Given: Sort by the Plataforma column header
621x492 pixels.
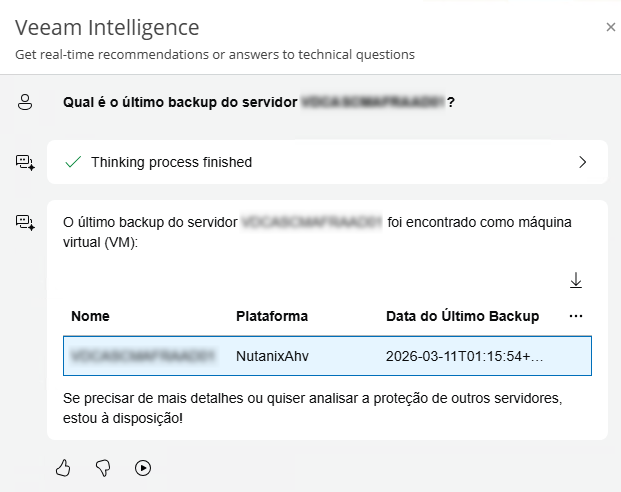Looking at the screenshot, I should 271,316.
